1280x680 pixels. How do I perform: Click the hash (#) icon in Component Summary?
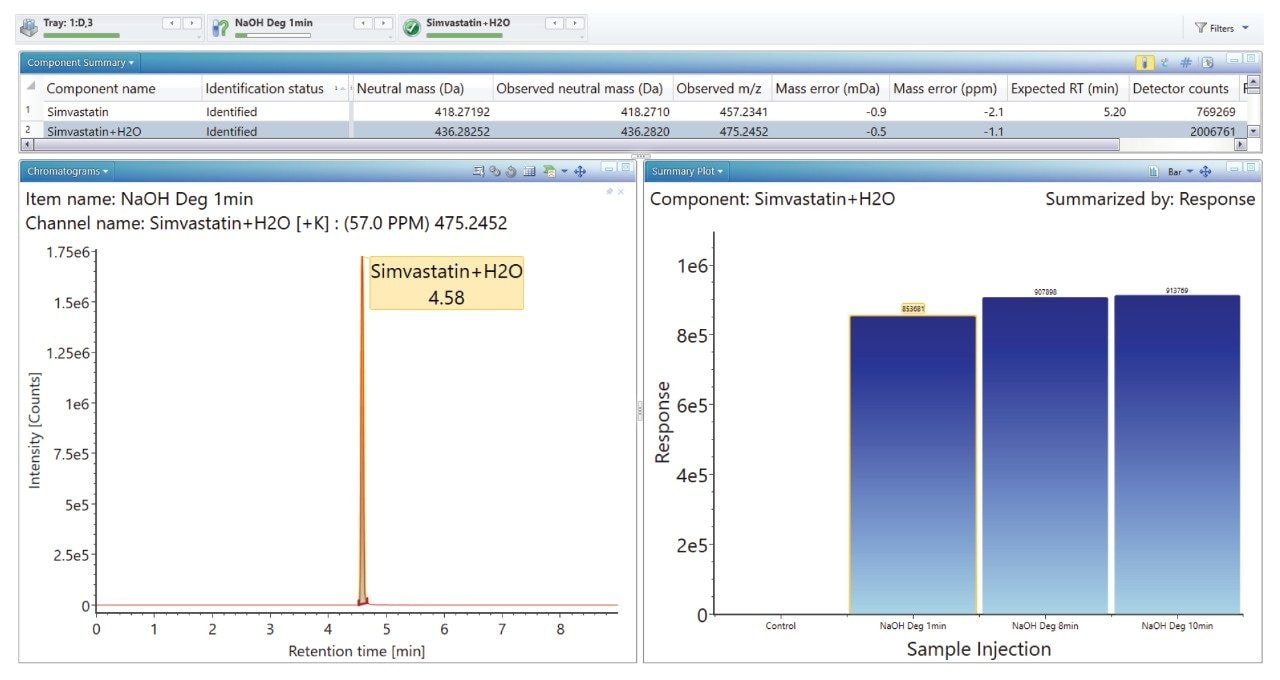point(1186,62)
